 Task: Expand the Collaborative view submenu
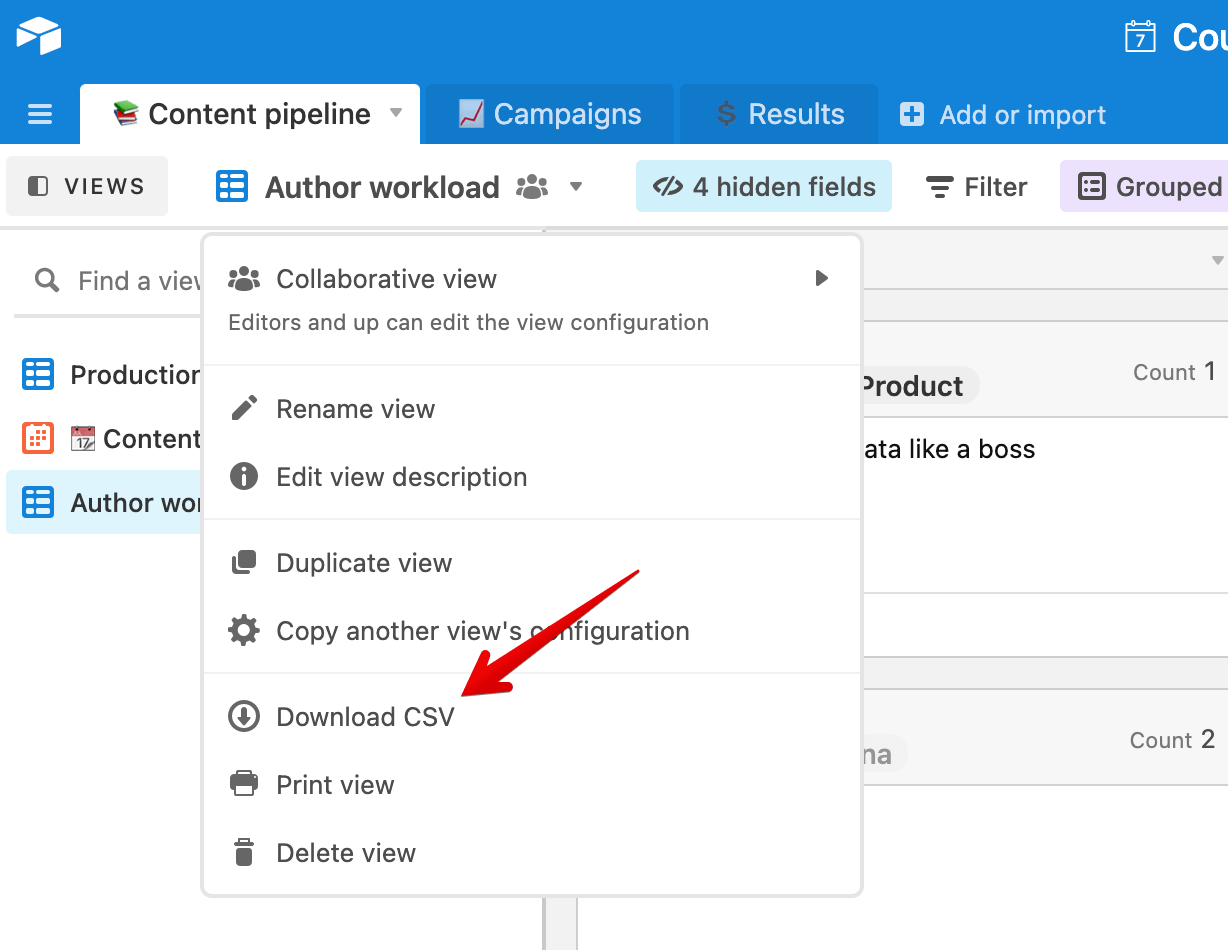coord(821,279)
